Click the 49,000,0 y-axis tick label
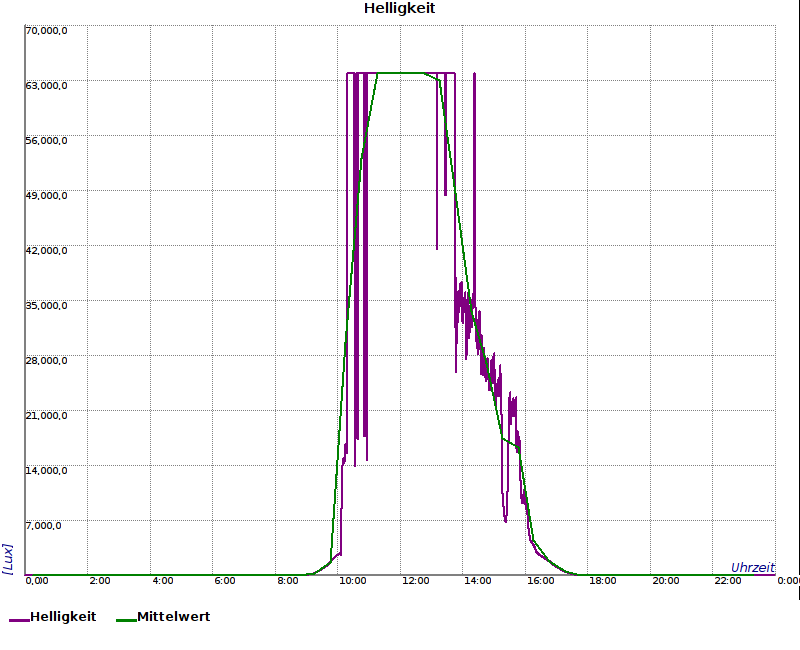This screenshot has height=650, width=800. [x=46, y=195]
